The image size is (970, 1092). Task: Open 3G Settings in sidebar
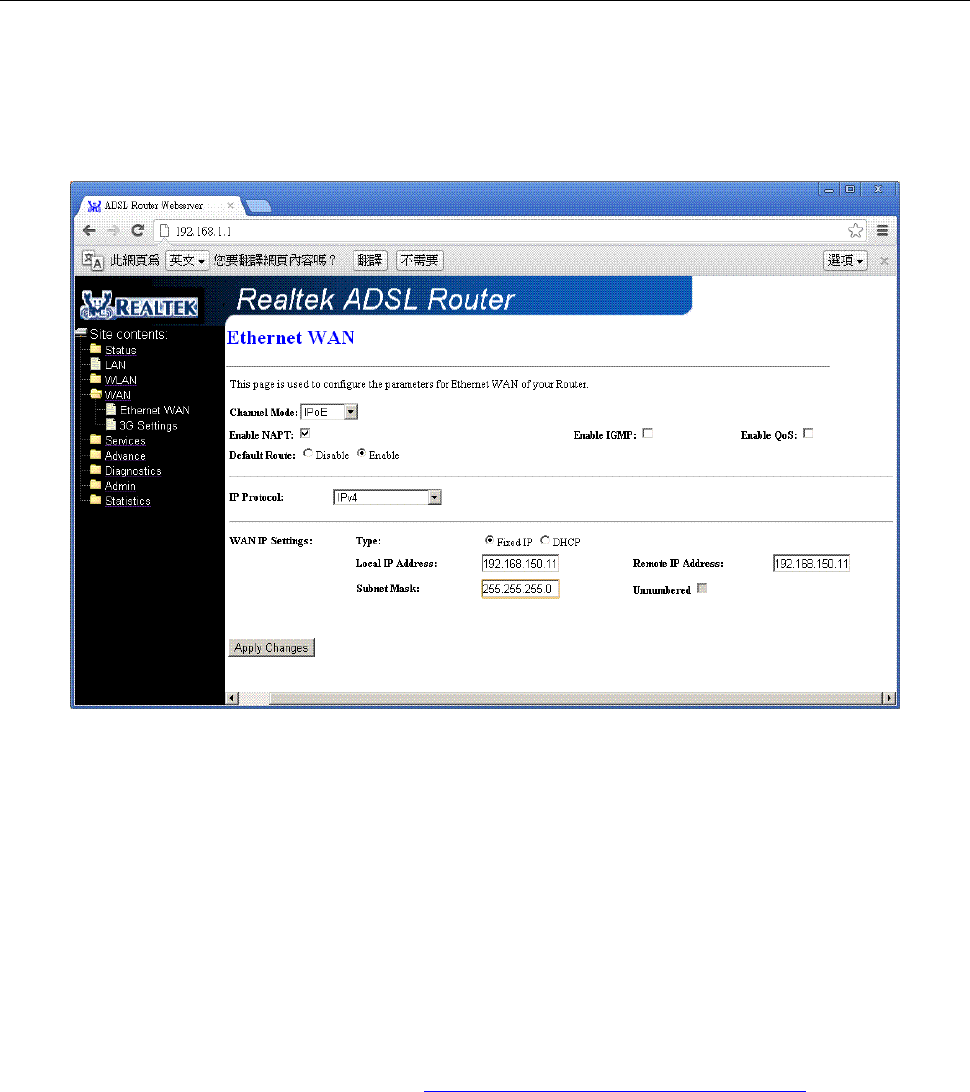click(148, 426)
